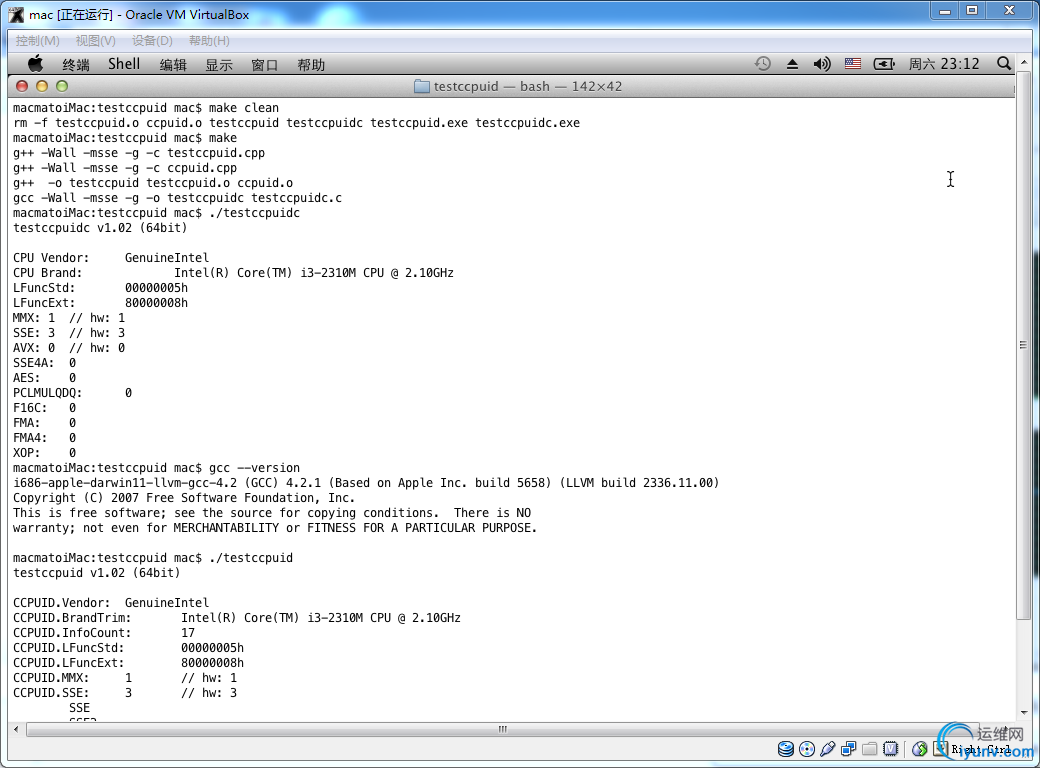Click the 'gcc --version' command text
1040x768 pixels.
(254, 468)
